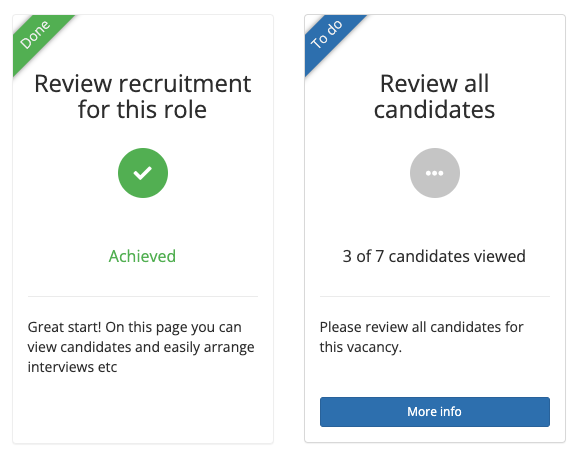Click the 'this vacancy.' text line
The width and height of the screenshot is (583, 461).
tap(361, 347)
